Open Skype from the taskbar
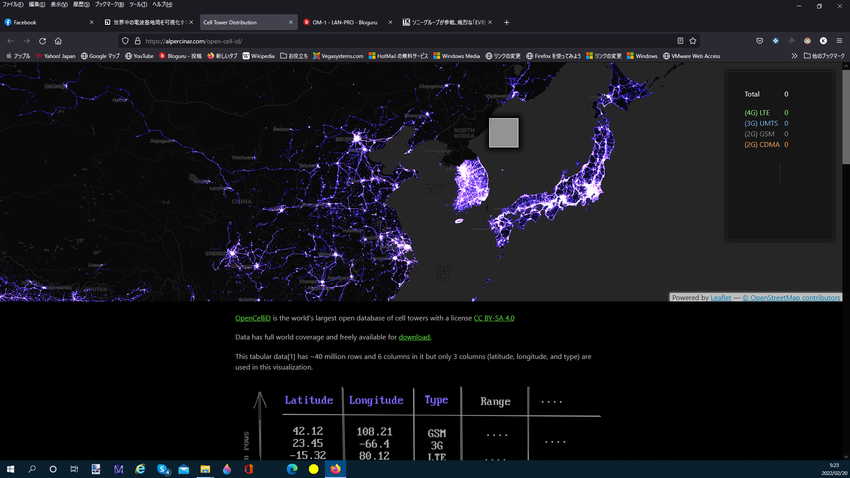Viewport: 850px width, 478px height. pyautogui.click(x=163, y=469)
